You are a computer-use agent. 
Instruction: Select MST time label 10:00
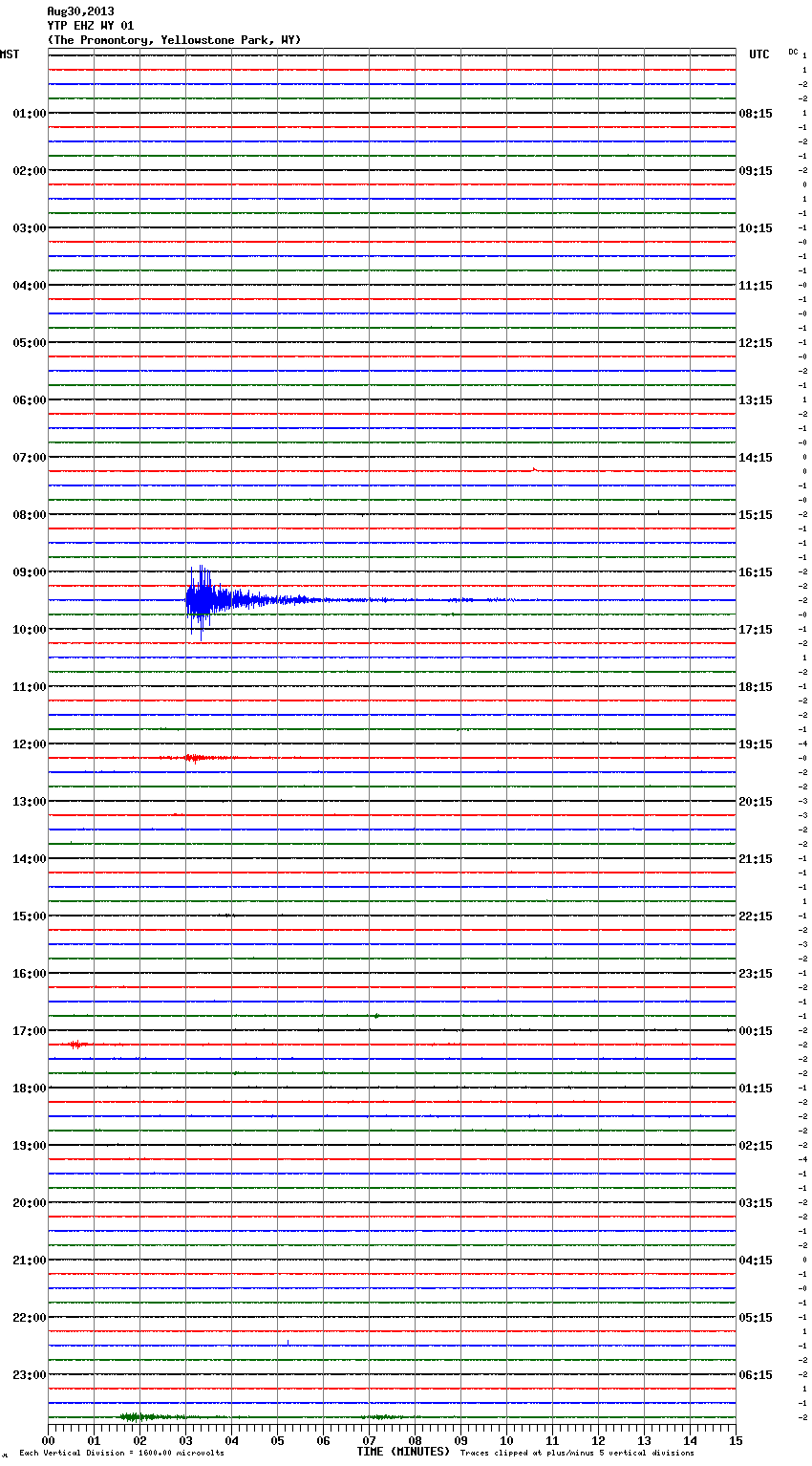point(30,630)
